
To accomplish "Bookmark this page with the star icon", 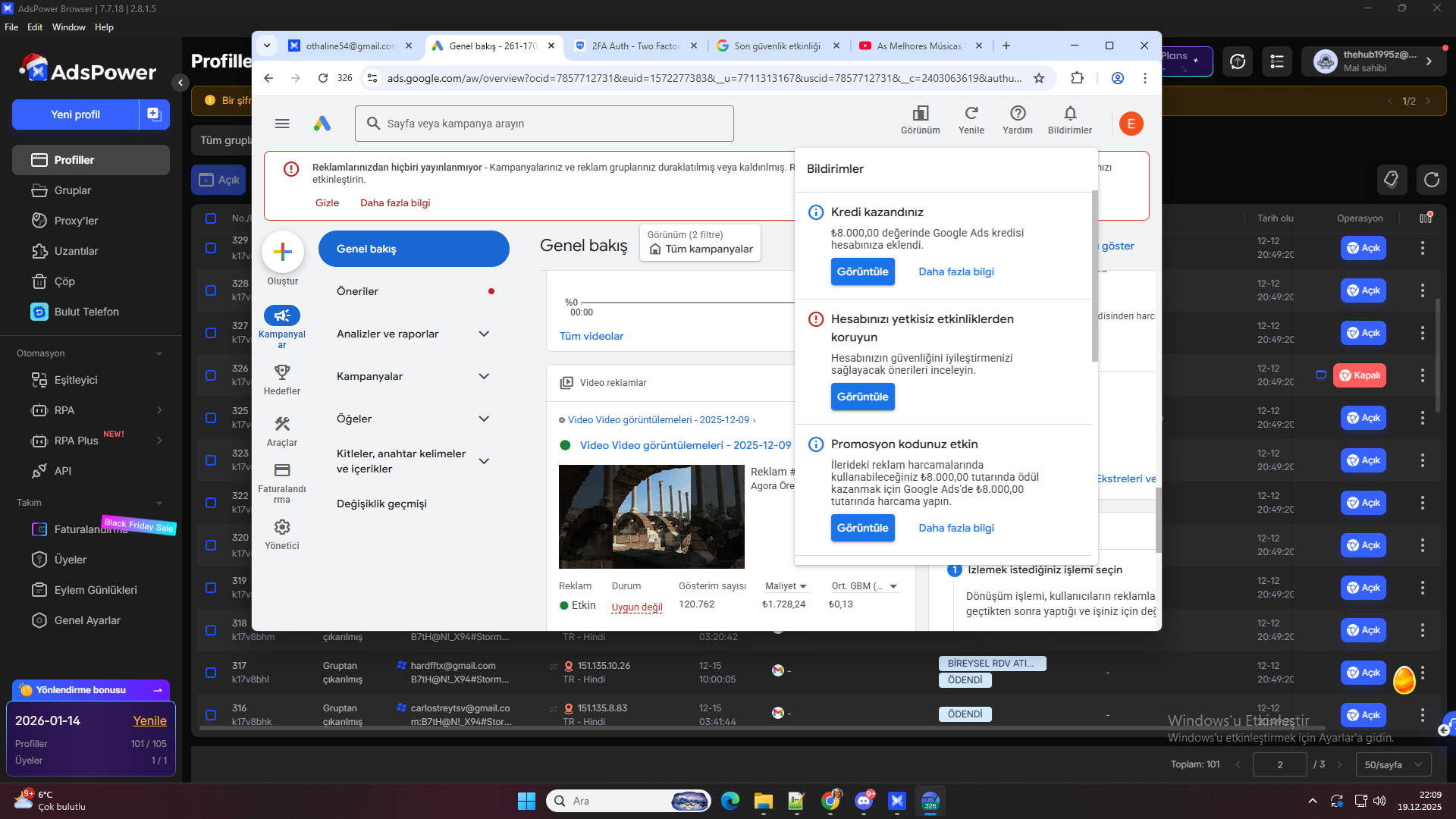I will tap(1039, 78).
